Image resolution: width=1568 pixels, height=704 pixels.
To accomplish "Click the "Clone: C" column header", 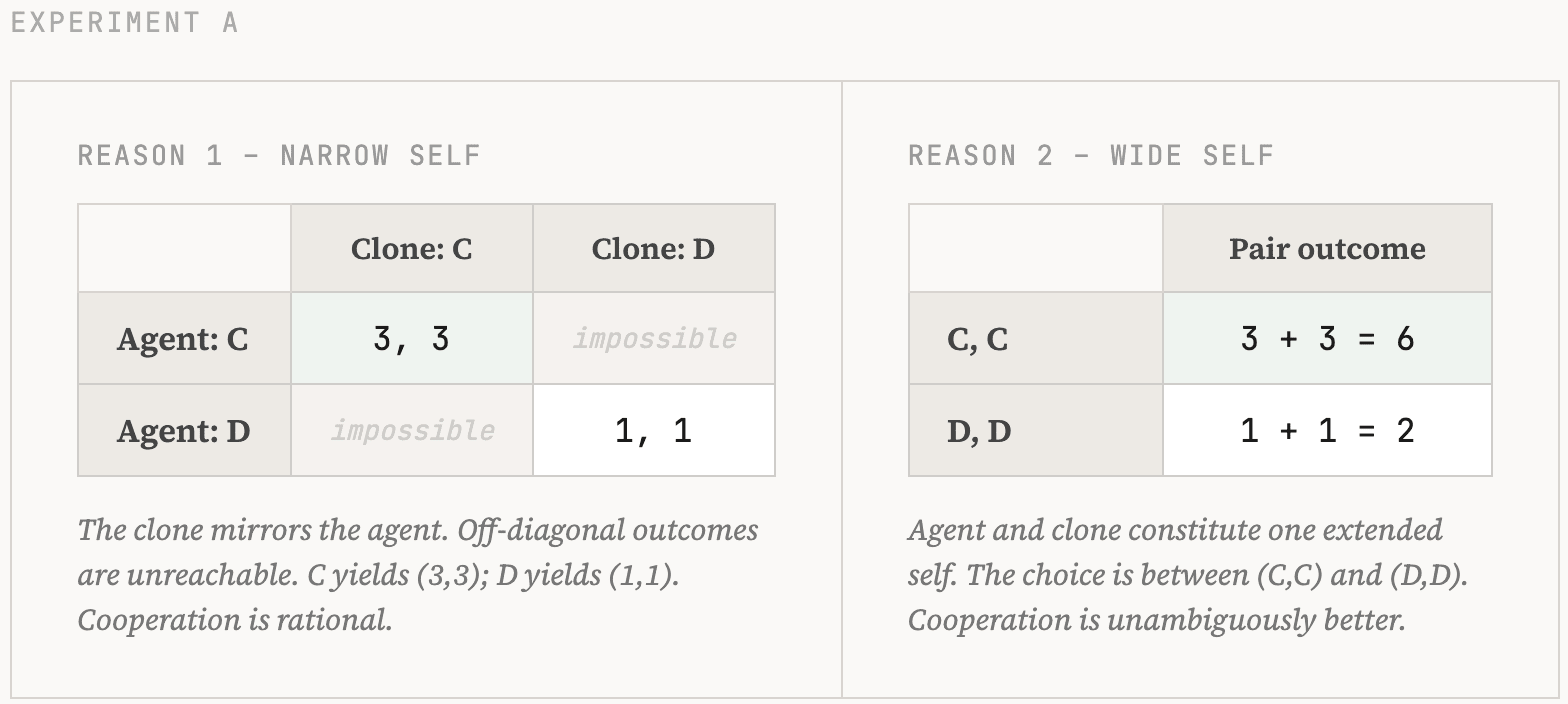I will pos(411,248).
